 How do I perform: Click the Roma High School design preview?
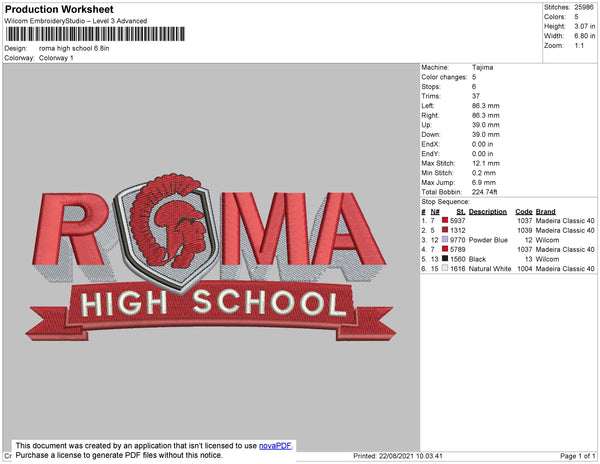(x=211, y=257)
